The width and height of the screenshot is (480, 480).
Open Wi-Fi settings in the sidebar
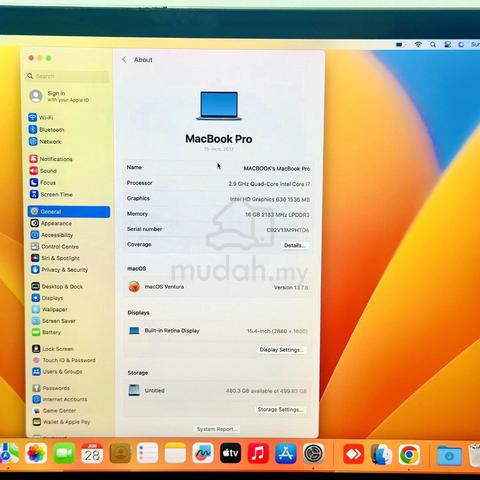pyautogui.click(x=41, y=118)
